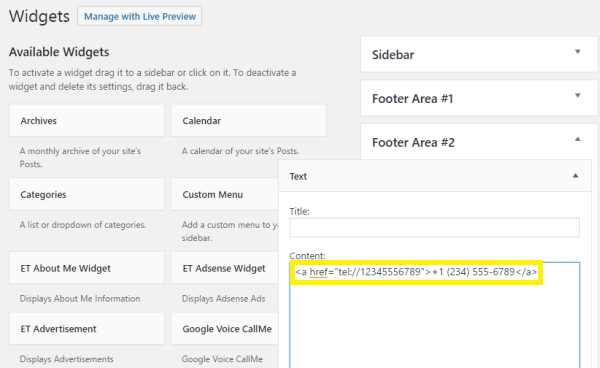This screenshot has height=368, width=600.
Task: Click the 'Title:' field label
Action: point(299,212)
